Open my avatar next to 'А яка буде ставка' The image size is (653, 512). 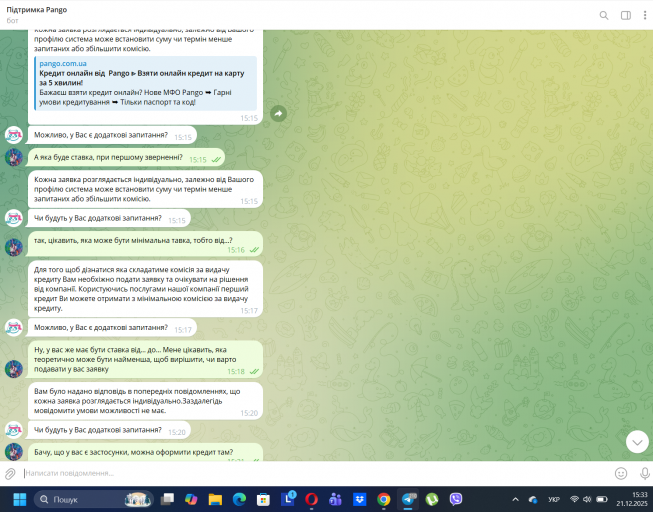click(x=14, y=157)
